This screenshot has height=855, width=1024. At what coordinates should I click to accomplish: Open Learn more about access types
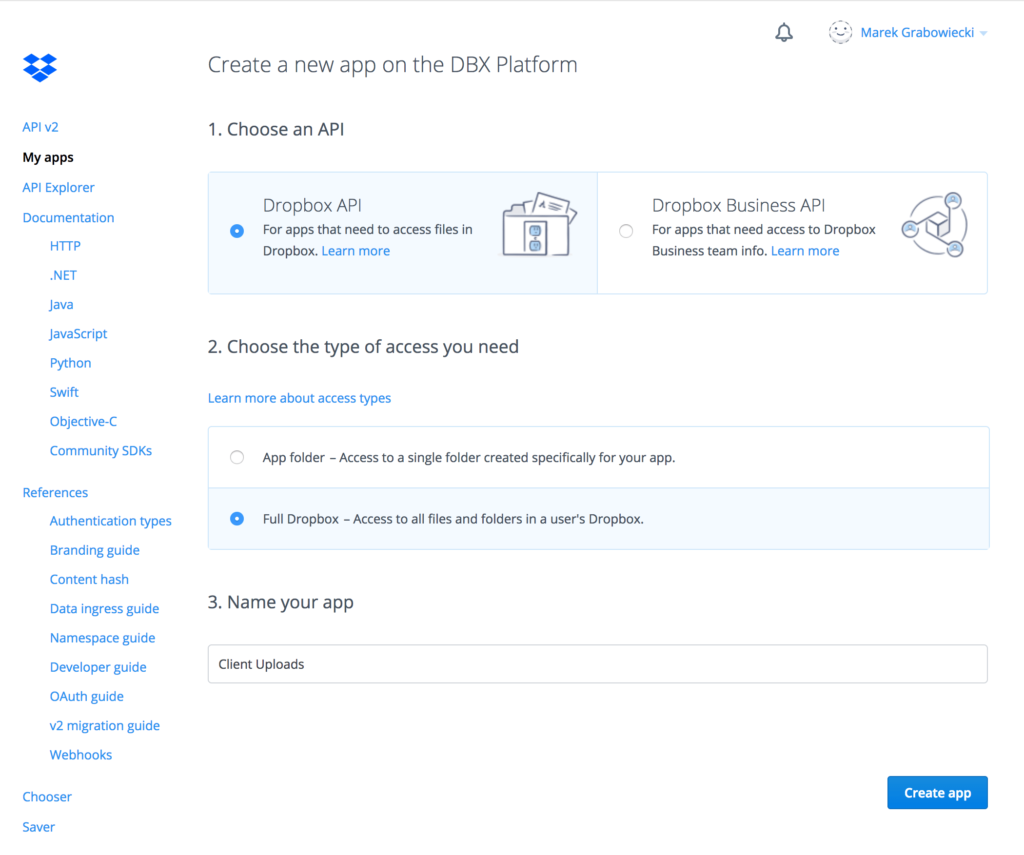pos(299,398)
